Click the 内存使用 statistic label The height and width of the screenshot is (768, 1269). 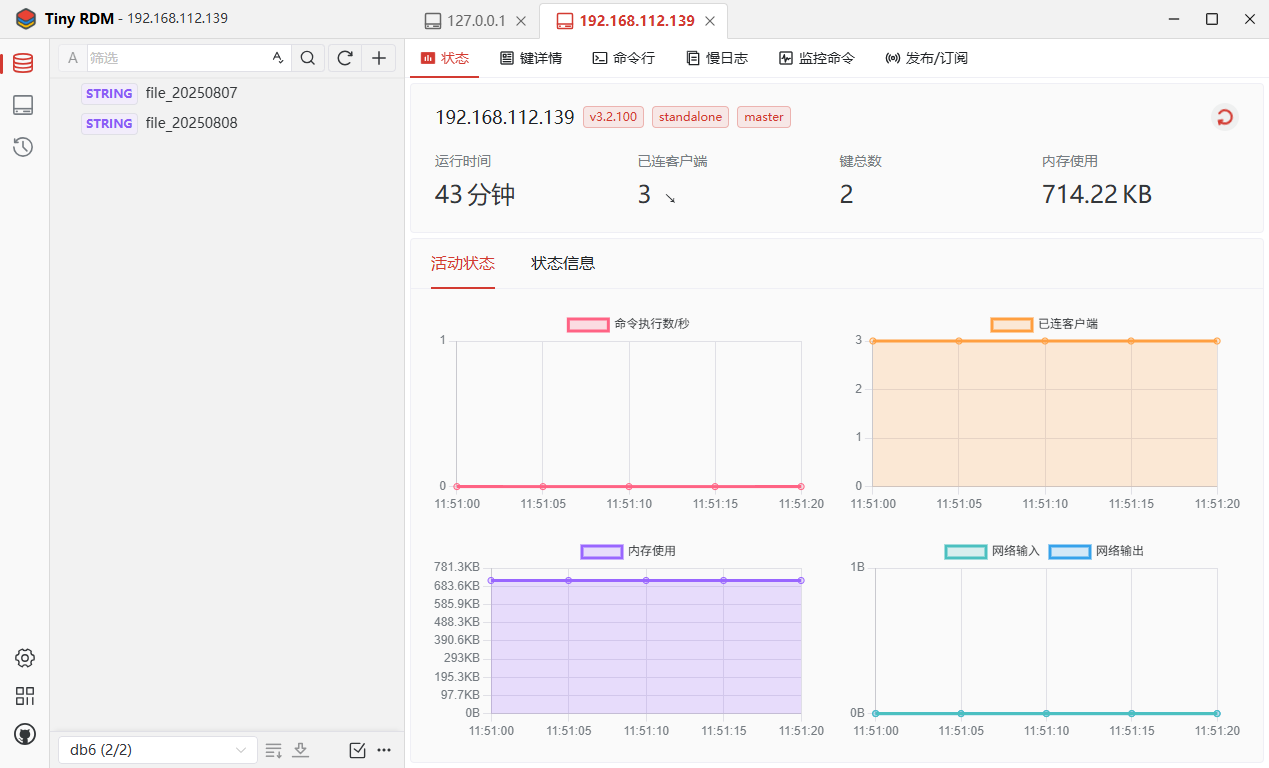click(1070, 161)
